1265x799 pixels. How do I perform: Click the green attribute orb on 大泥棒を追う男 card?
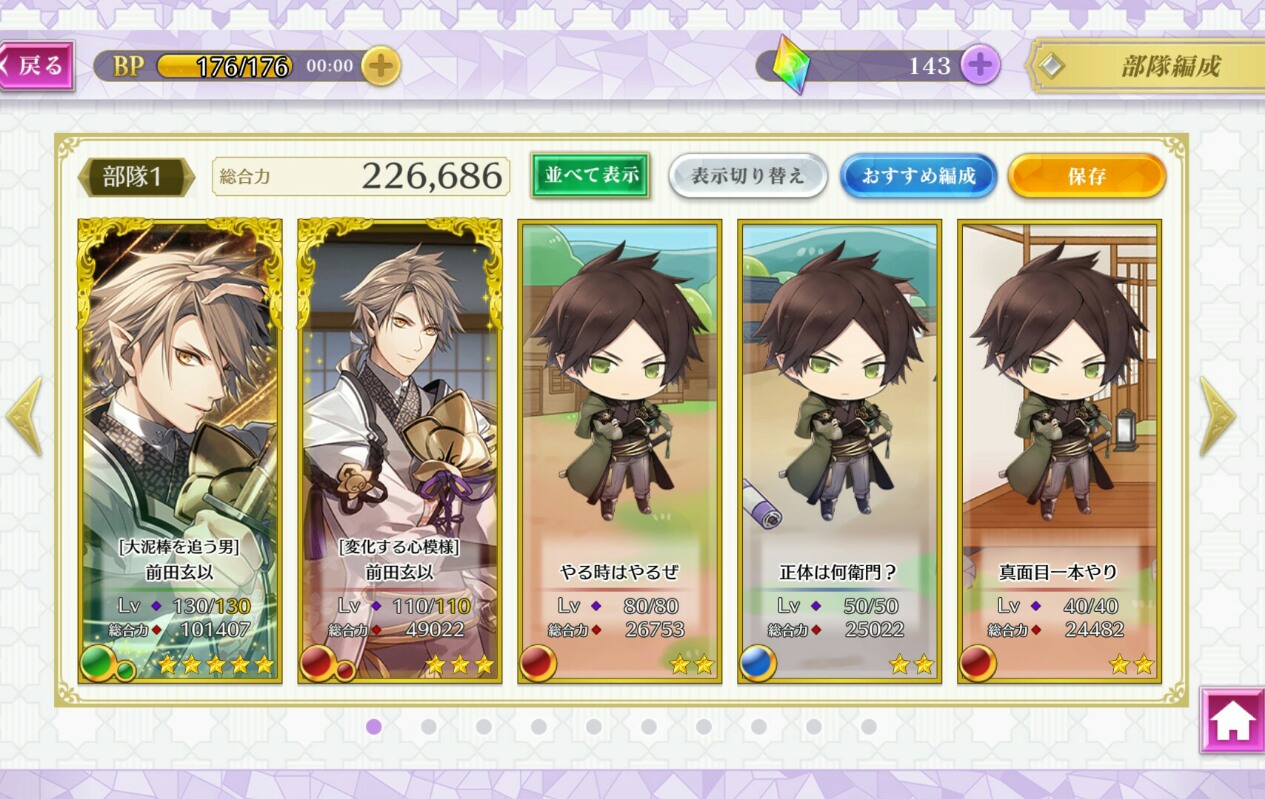(98, 663)
